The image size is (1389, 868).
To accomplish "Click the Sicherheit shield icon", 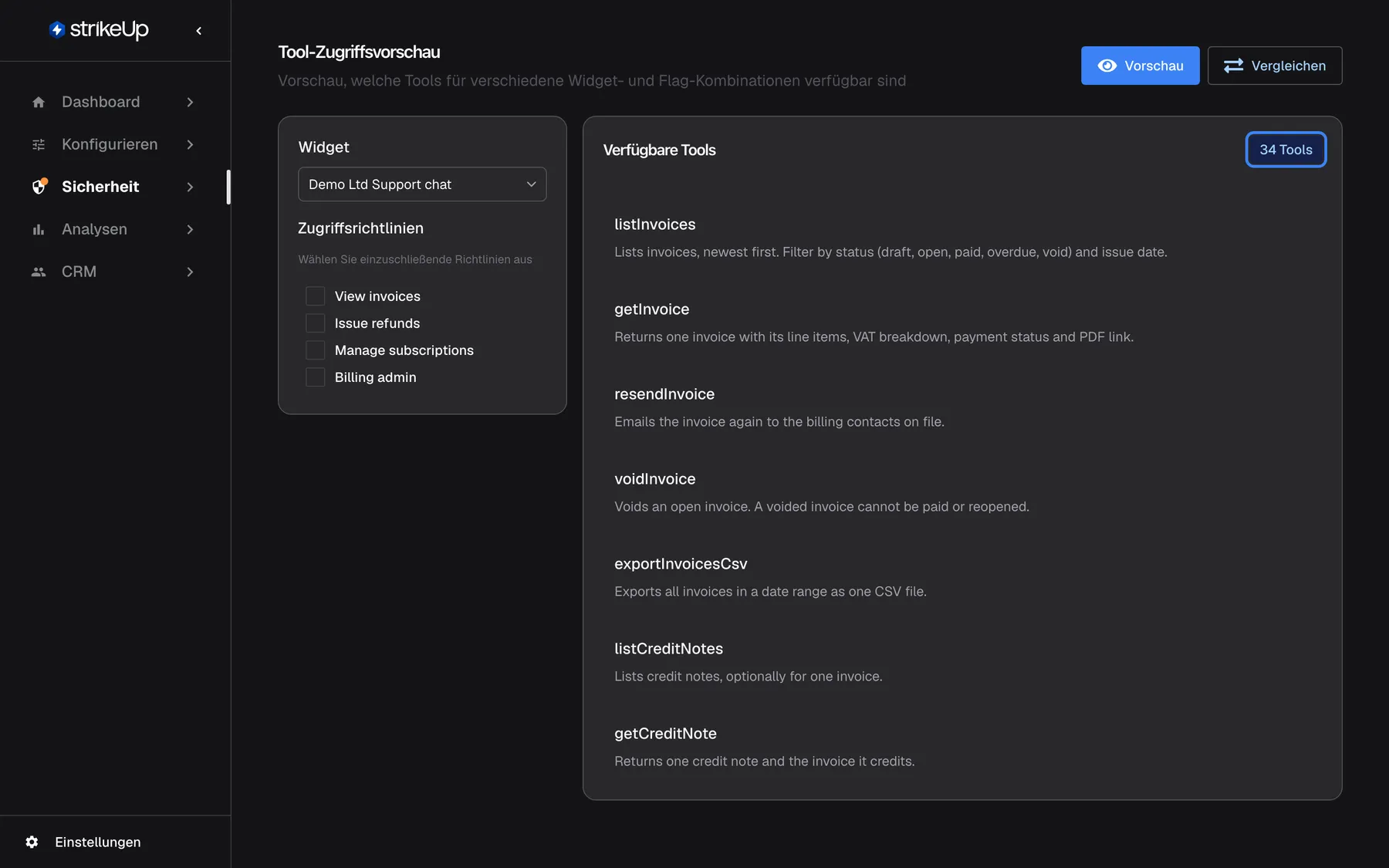I will (39, 187).
